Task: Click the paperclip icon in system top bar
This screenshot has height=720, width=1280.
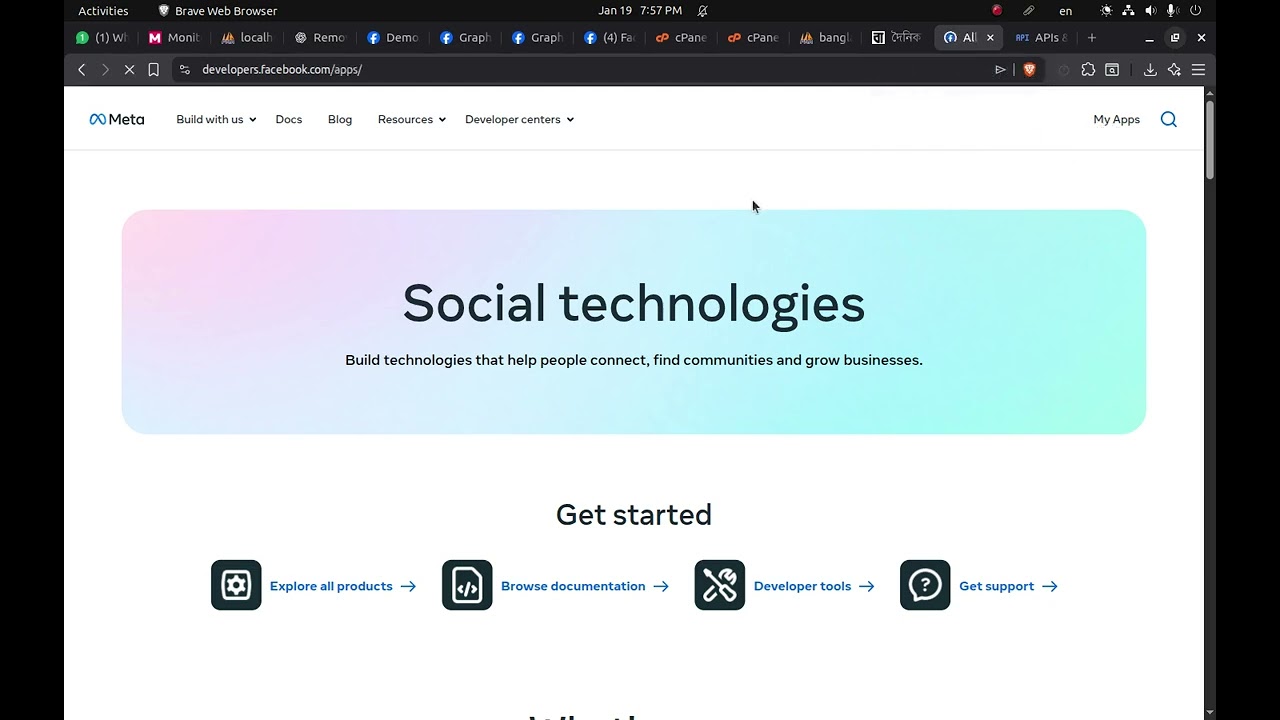Action: pyautogui.click(x=1028, y=10)
